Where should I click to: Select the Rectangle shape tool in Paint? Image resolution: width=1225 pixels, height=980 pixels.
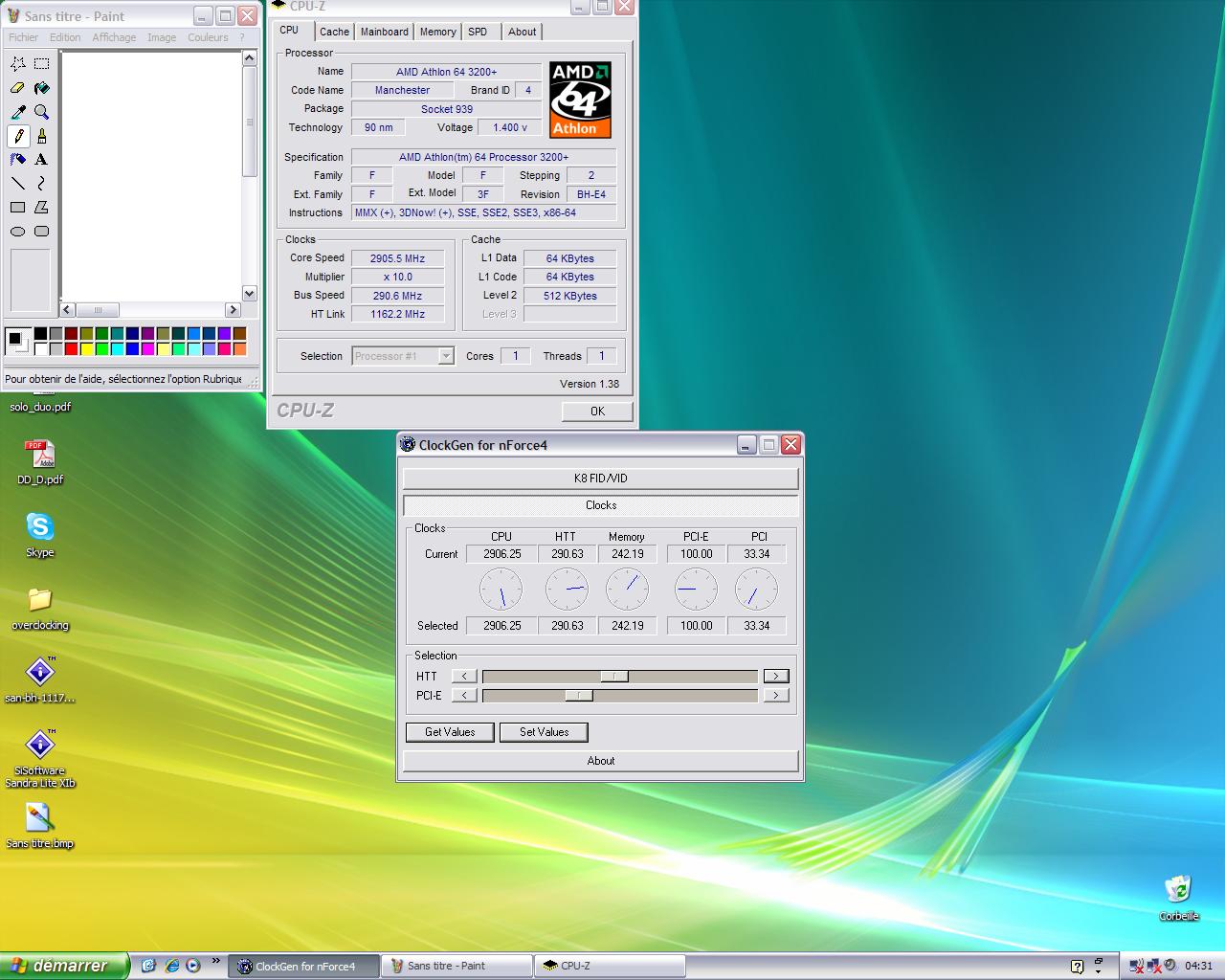18,208
